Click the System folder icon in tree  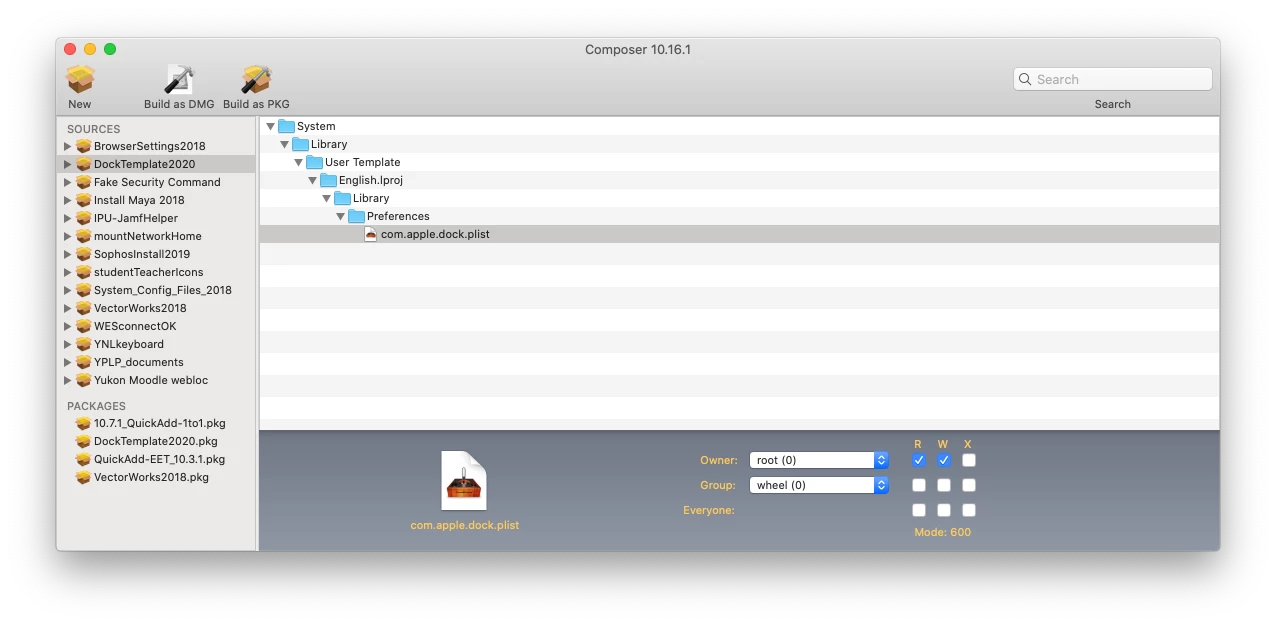(286, 126)
